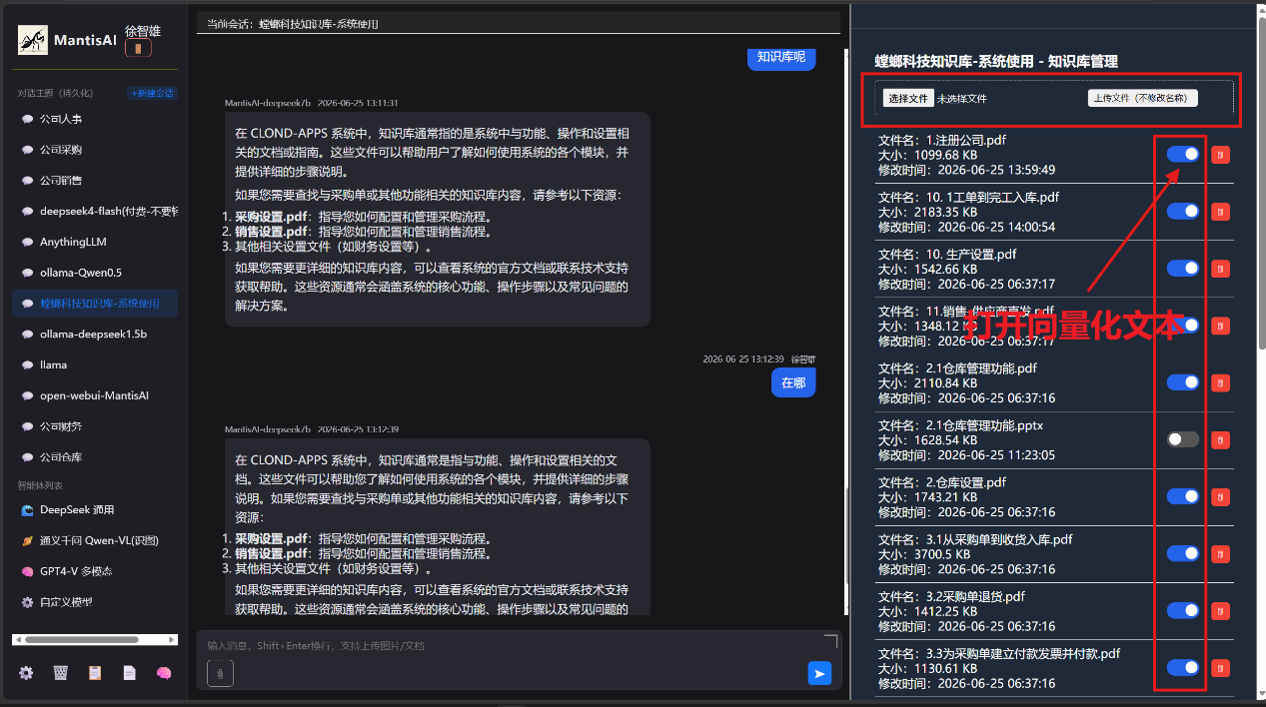Click the 选择文件 button
This screenshot has height=707, width=1266.
coord(908,98)
